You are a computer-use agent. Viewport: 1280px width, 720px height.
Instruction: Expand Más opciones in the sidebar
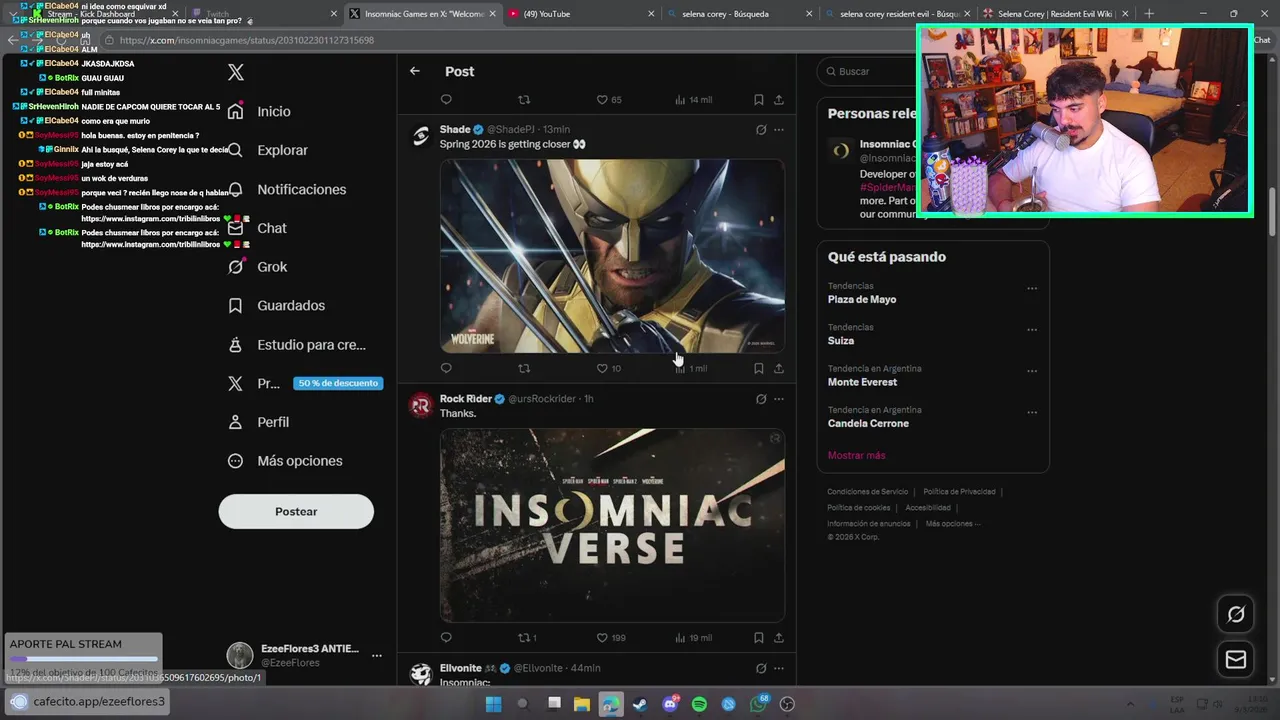click(x=286, y=461)
